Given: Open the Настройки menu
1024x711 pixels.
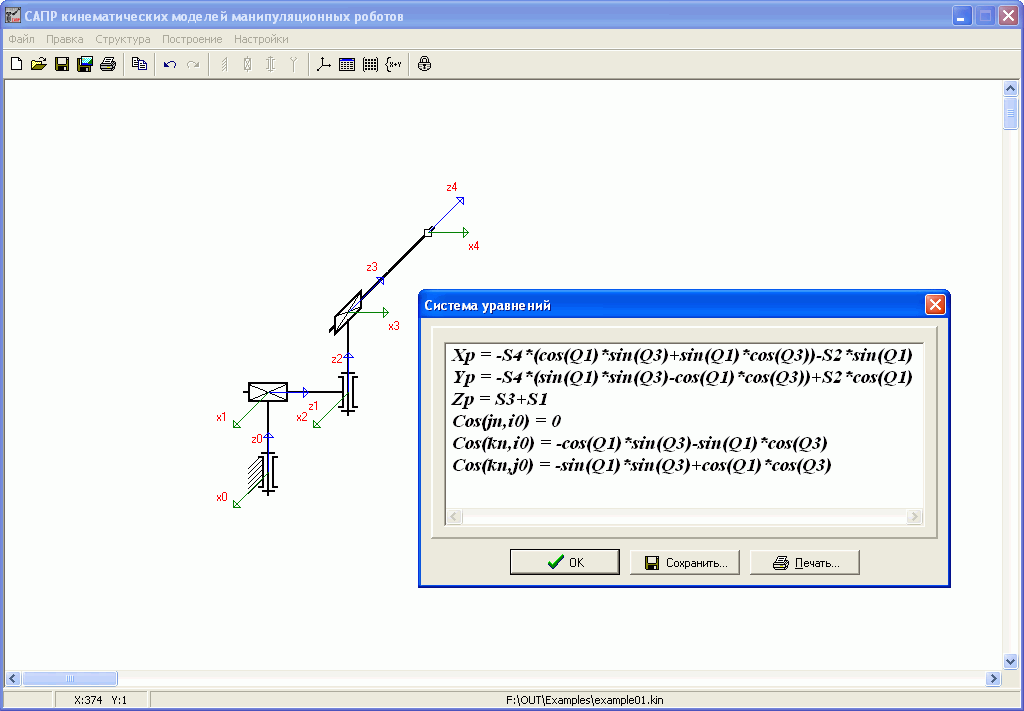Looking at the screenshot, I should tap(261, 39).
